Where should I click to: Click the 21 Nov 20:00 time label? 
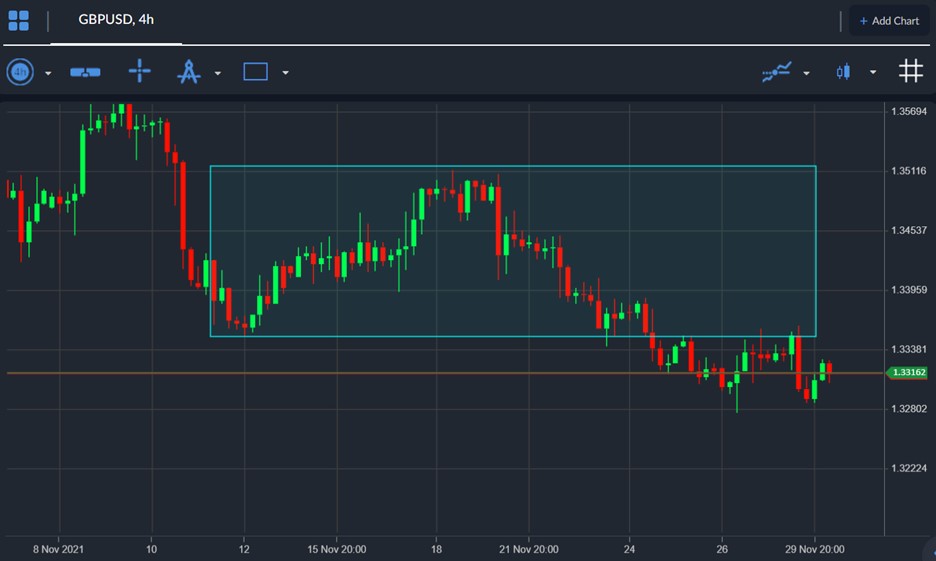pyautogui.click(x=529, y=549)
